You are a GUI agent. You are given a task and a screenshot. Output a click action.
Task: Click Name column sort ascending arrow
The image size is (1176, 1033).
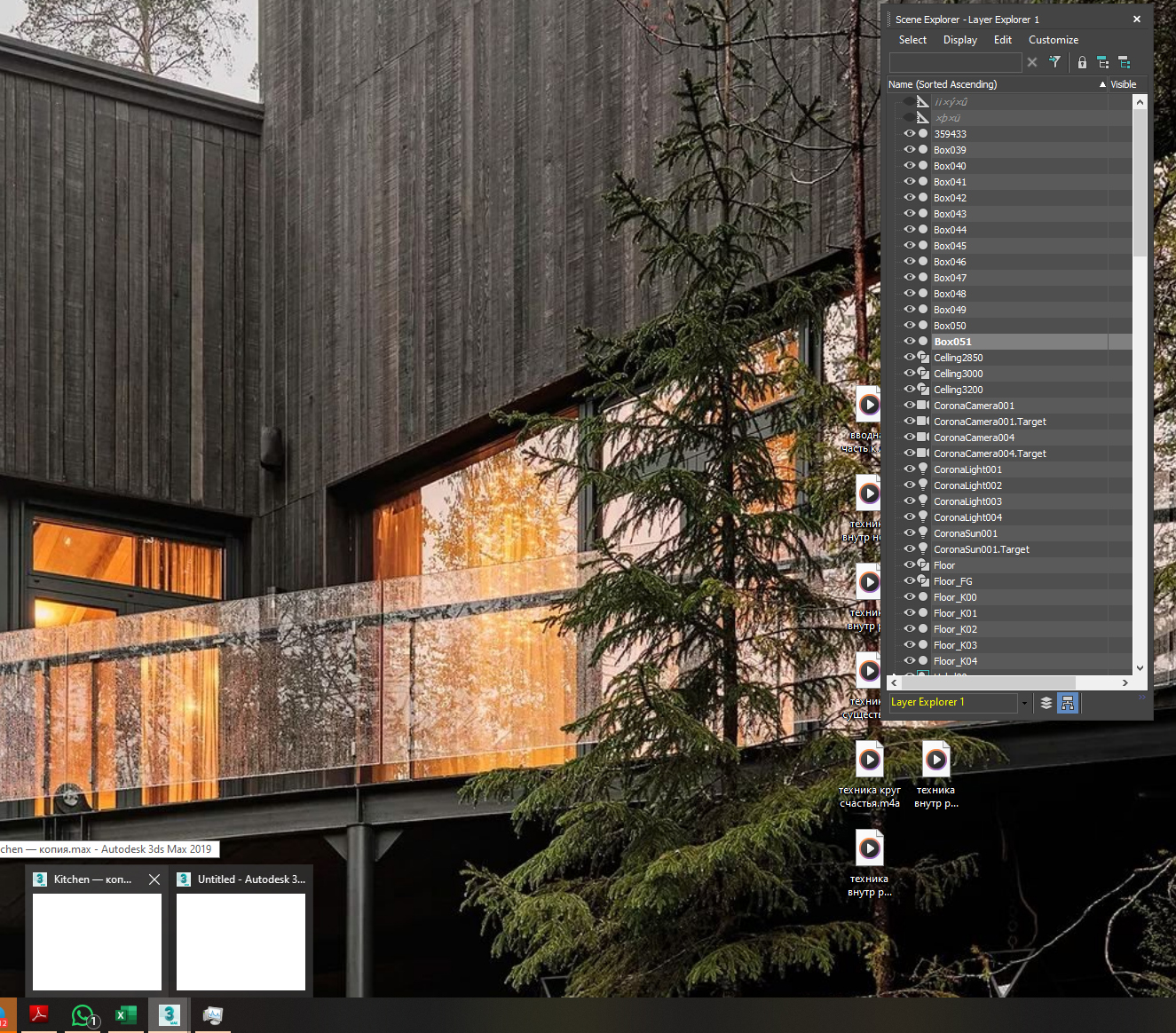[x=1102, y=84]
